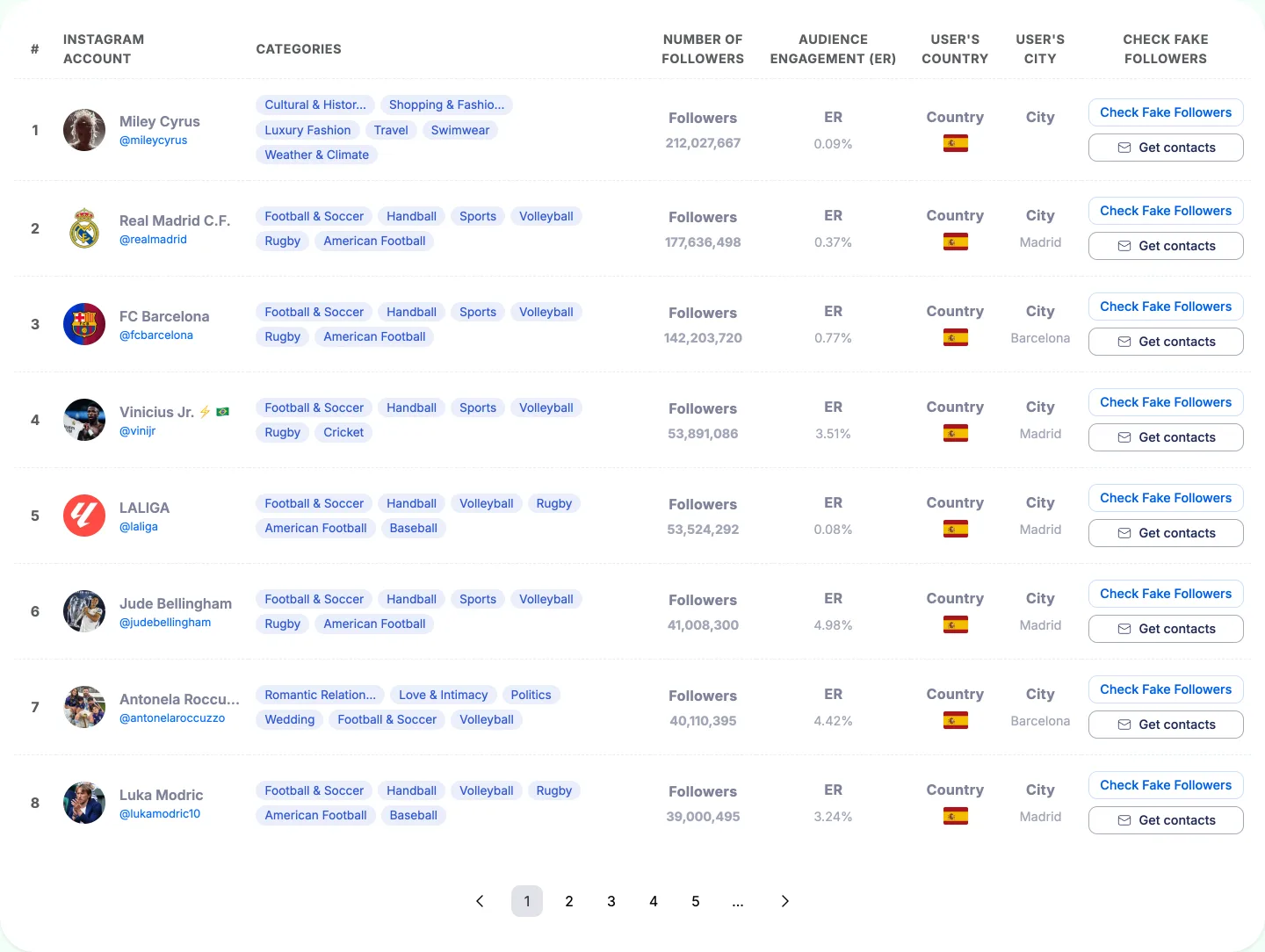Check Fake Followers for Antonela Roccuzzo
Image resolution: width=1265 pixels, height=952 pixels.
coord(1166,689)
